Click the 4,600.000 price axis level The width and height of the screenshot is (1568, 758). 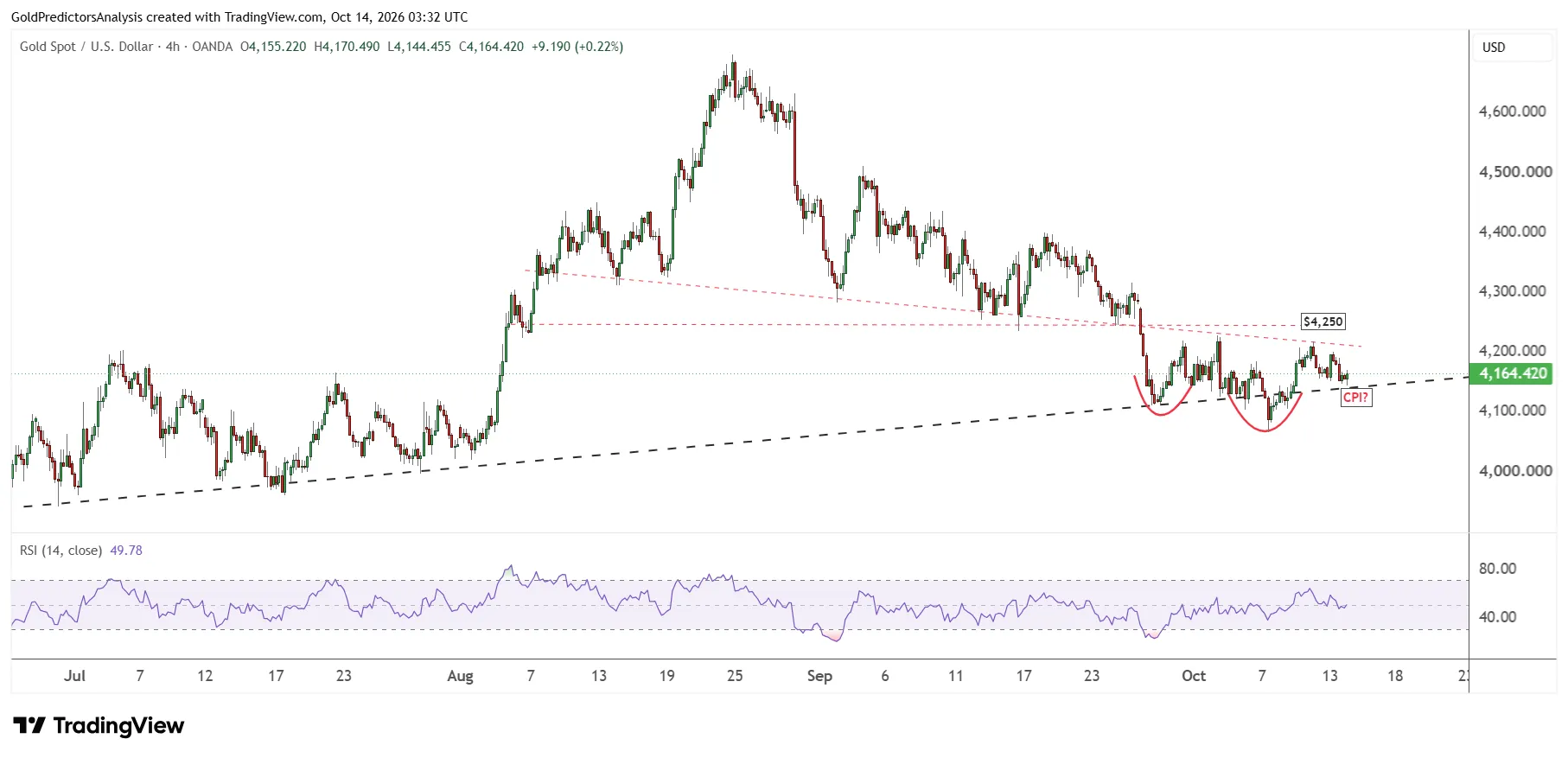tap(1512, 111)
